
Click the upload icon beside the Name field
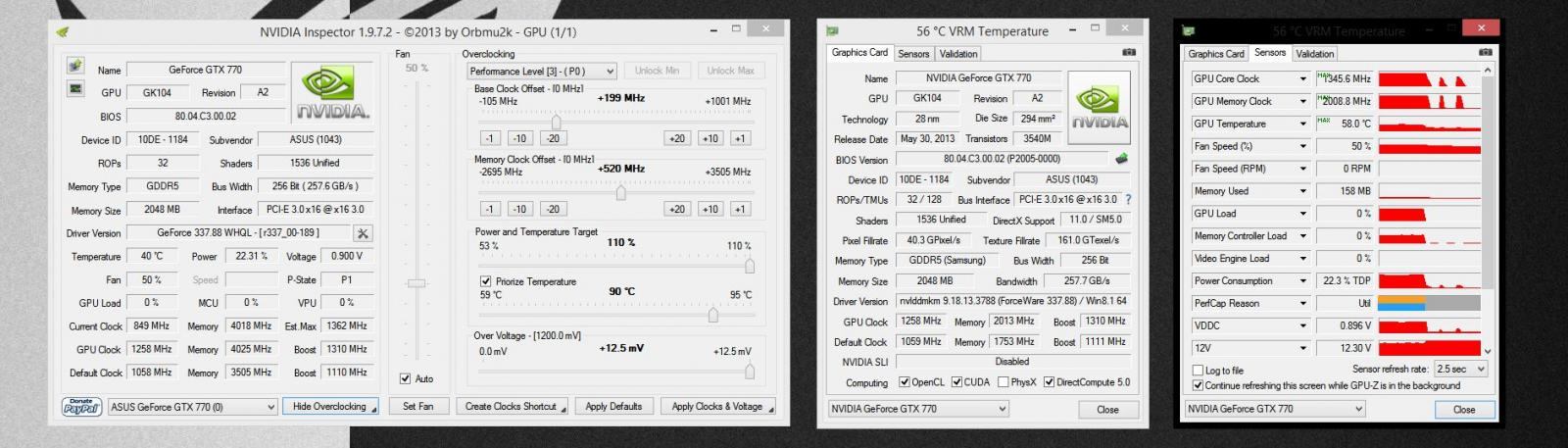[75, 66]
